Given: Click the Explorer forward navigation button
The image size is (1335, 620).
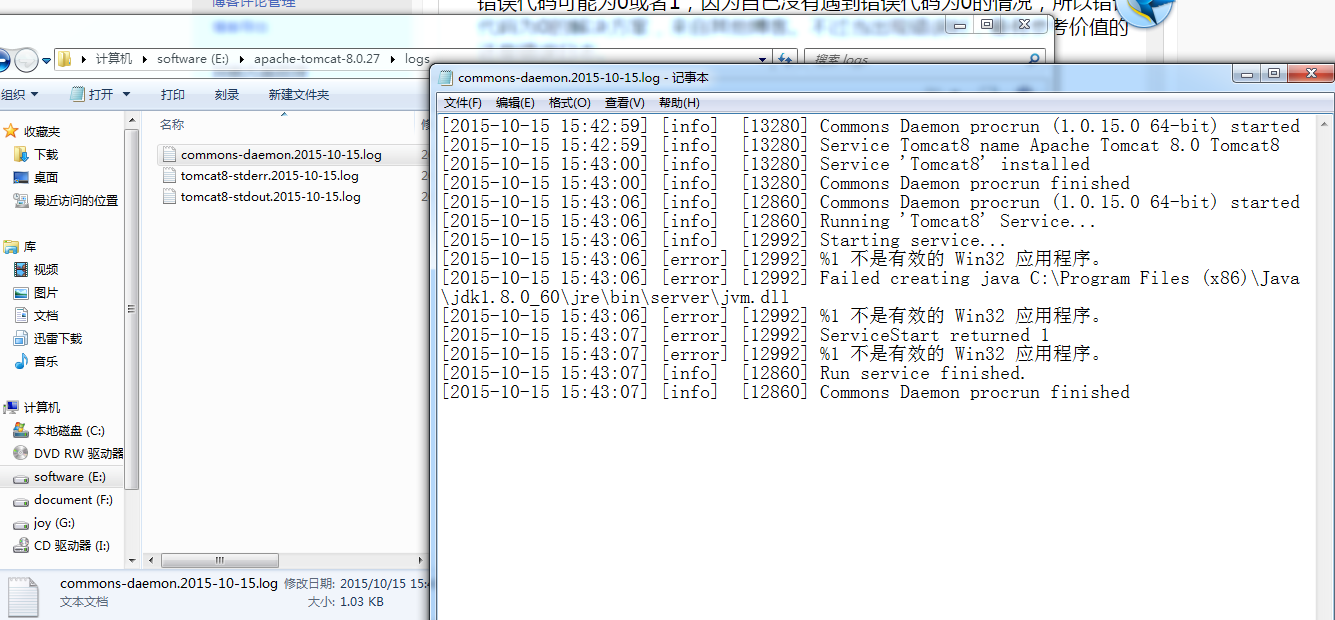Looking at the screenshot, I should [26, 60].
